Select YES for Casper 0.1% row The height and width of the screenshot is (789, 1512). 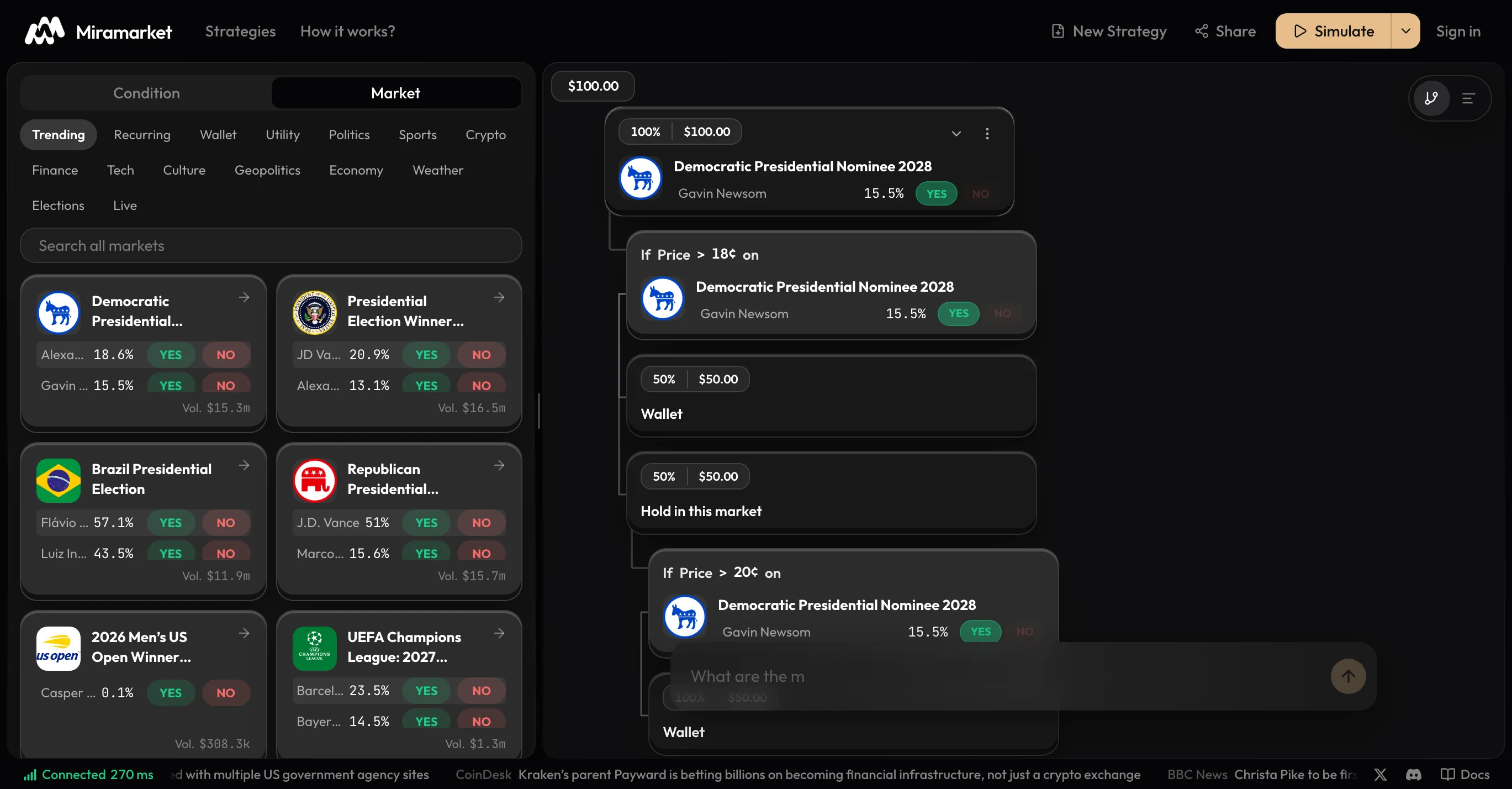(x=170, y=693)
